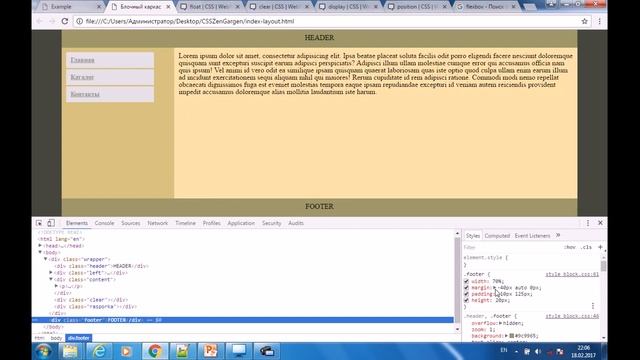Expand the overflow shorthand triangle
This screenshot has height=360, width=640.
point(500,323)
